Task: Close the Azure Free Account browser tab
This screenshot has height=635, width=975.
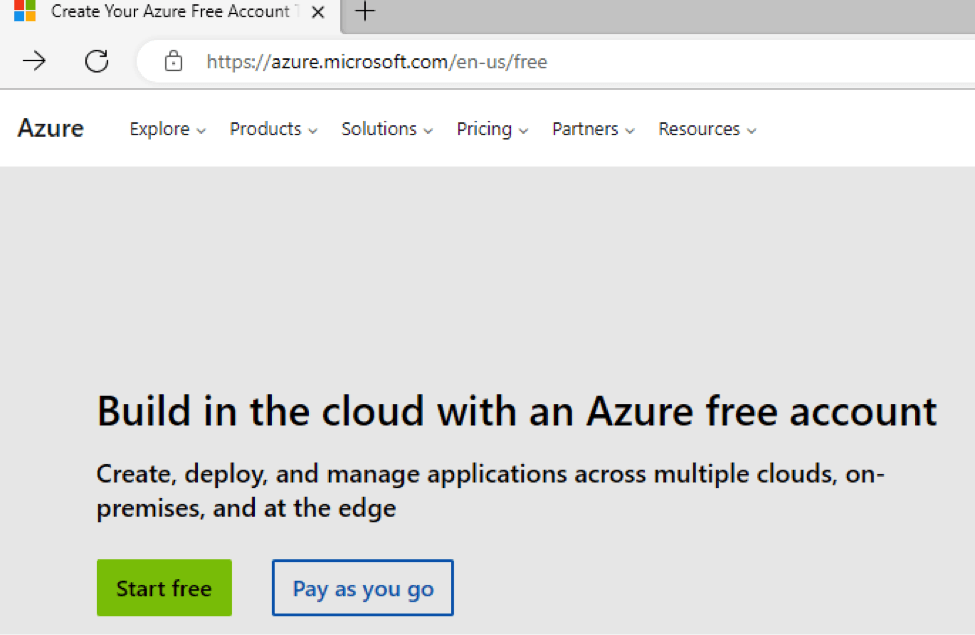Action: (x=318, y=12)
